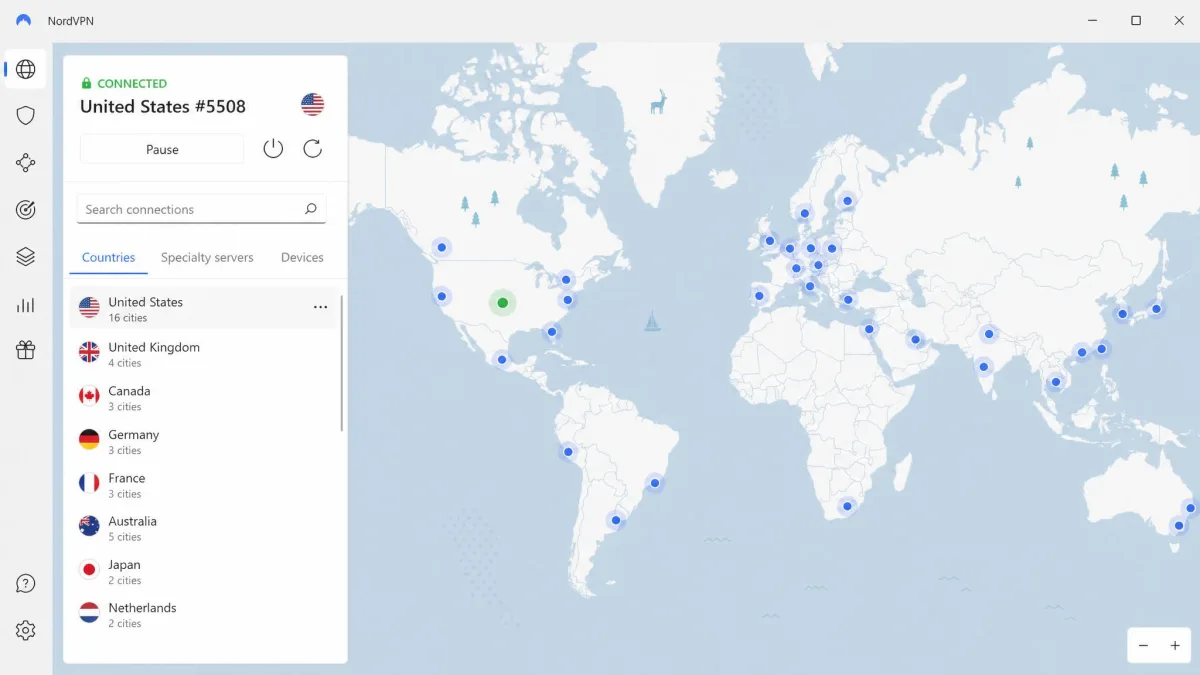
Task: Open the globe VPN map sidebar icon
Action: (x=26, y=69)
